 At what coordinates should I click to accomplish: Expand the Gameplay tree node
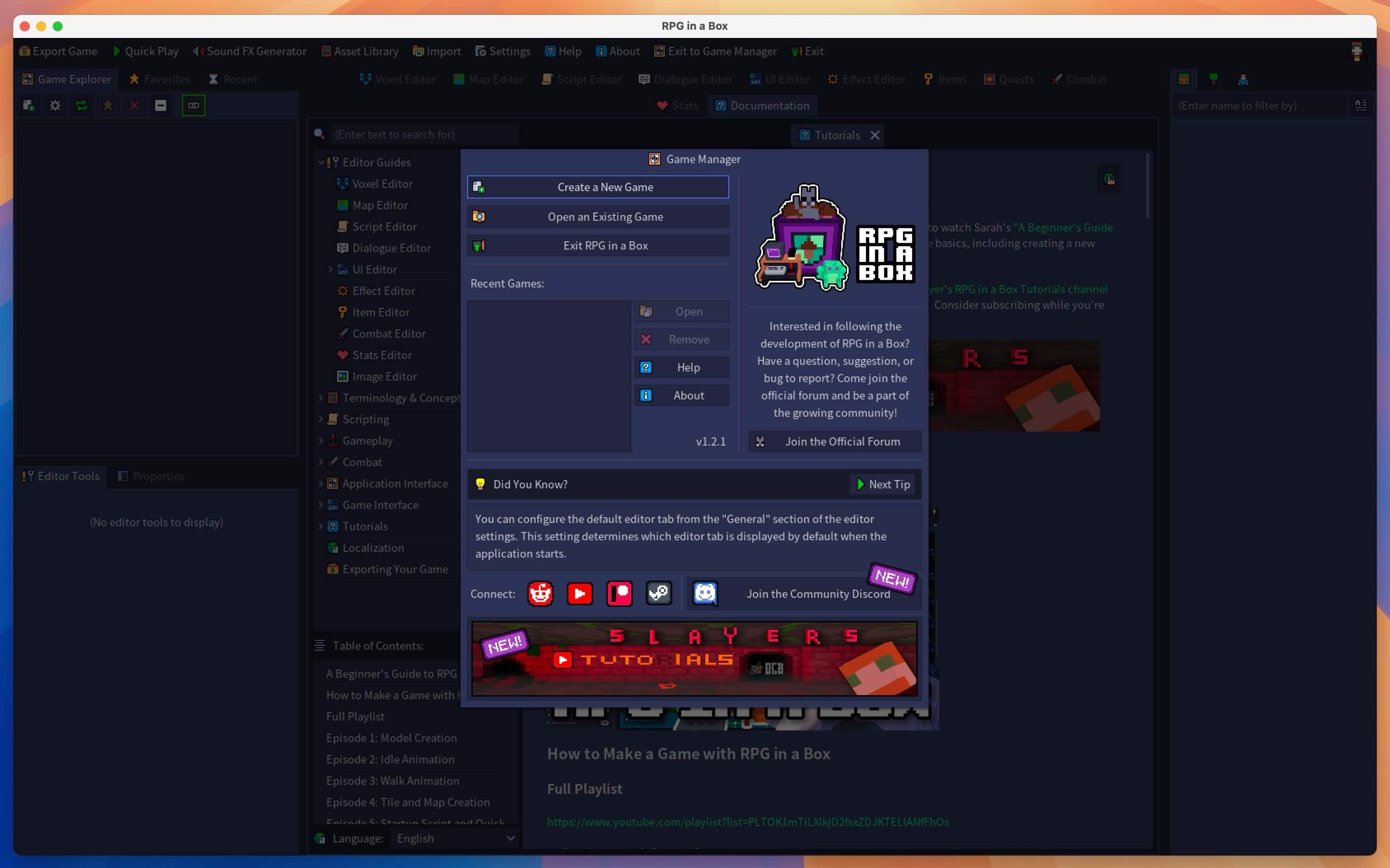[x=321, y=441]
